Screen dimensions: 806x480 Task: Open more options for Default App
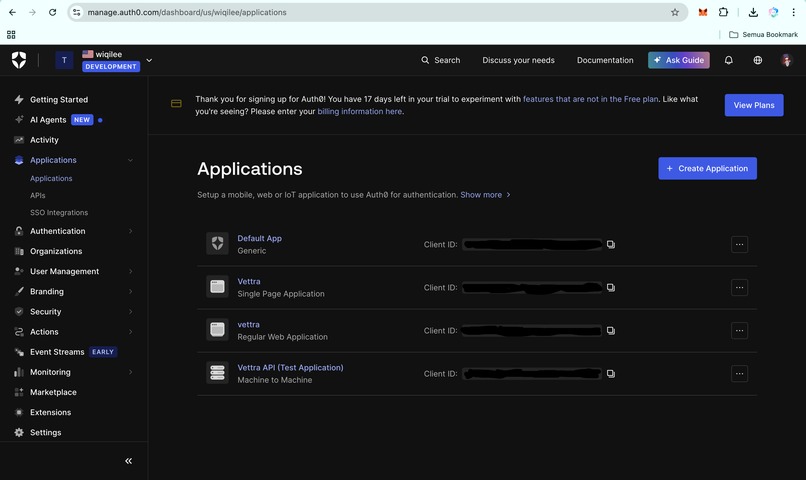pos(739,245)
